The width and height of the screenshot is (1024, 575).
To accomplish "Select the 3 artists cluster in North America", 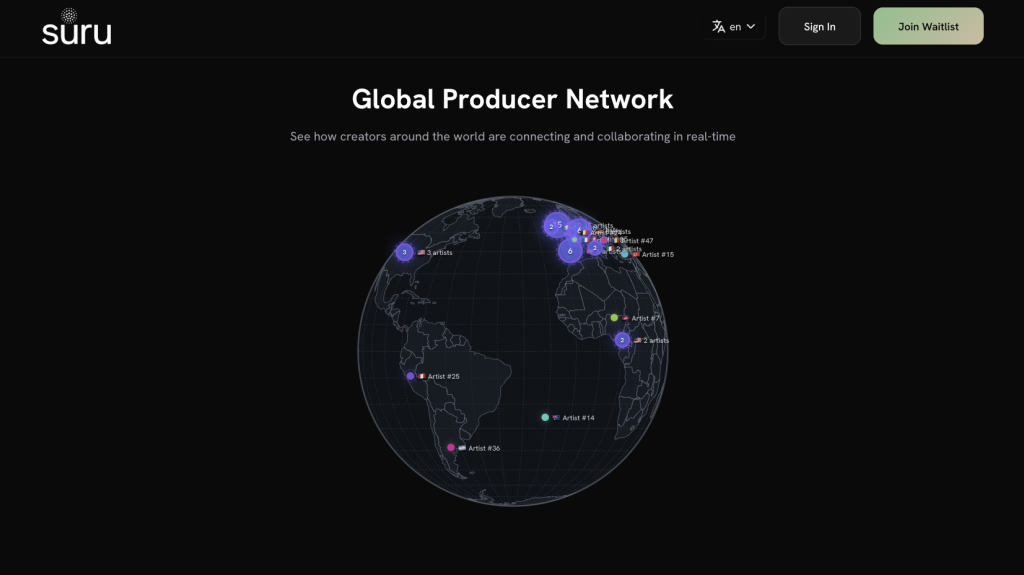I will click(404, 253).
